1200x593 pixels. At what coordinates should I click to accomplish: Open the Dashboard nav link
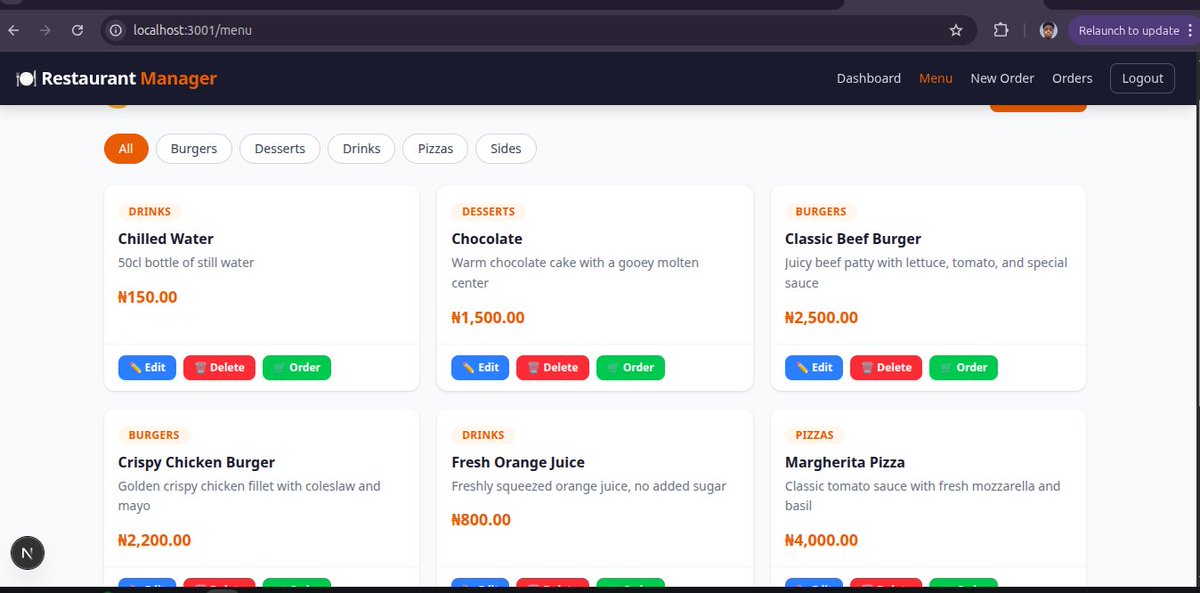[x=869, y=78]
